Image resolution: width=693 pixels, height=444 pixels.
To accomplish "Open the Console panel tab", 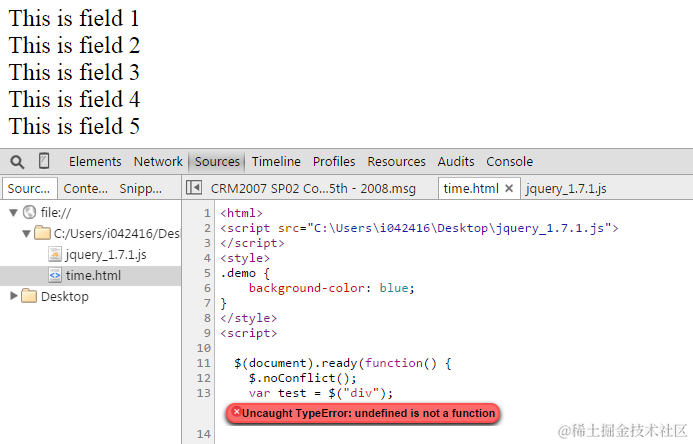I will tap(510, 162).
